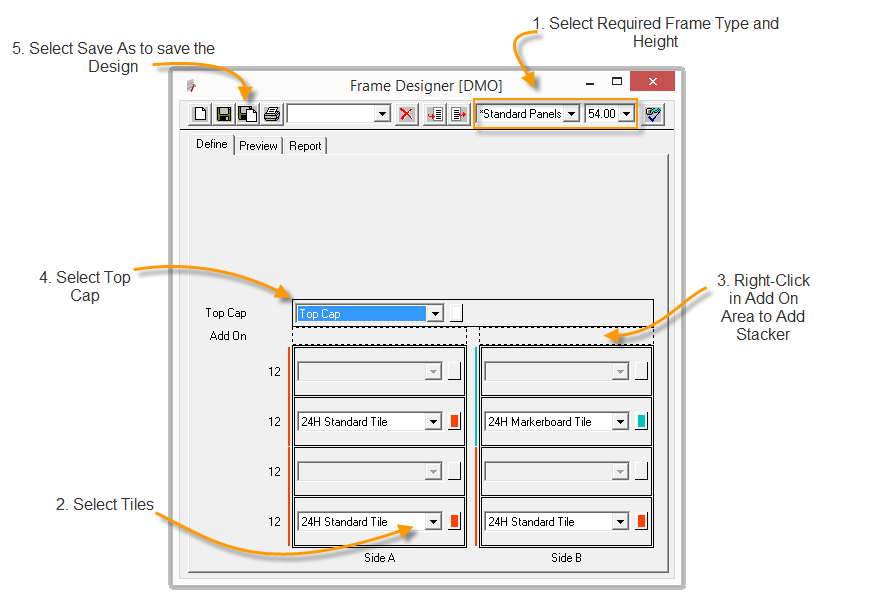The width and height of the screenshot is (889, 610).
Task: Click the teal swatch beside Markerboard Tile
Action: (x=641, y=422)
